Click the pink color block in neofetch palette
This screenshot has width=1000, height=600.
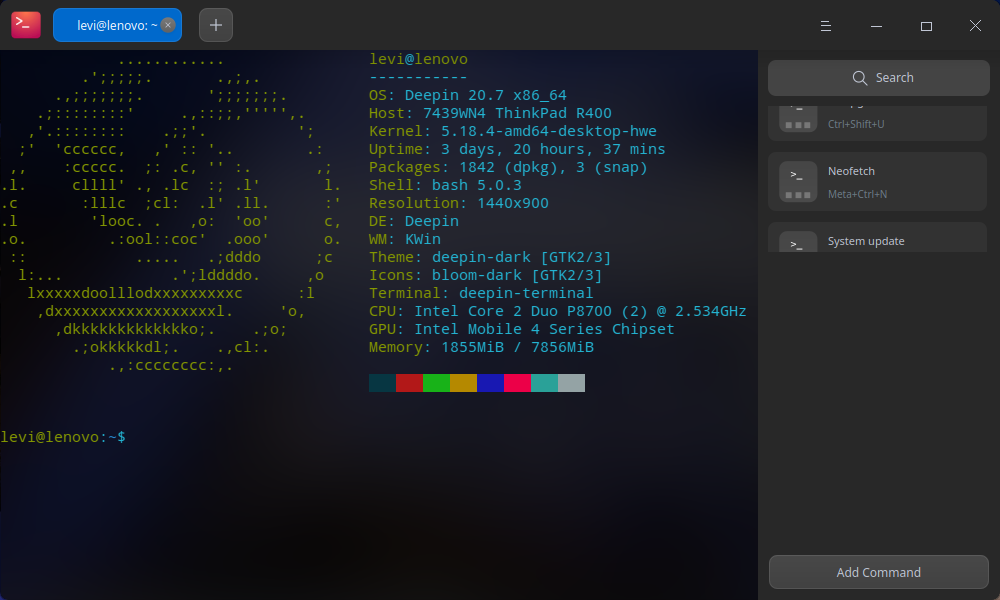point(517,383)
